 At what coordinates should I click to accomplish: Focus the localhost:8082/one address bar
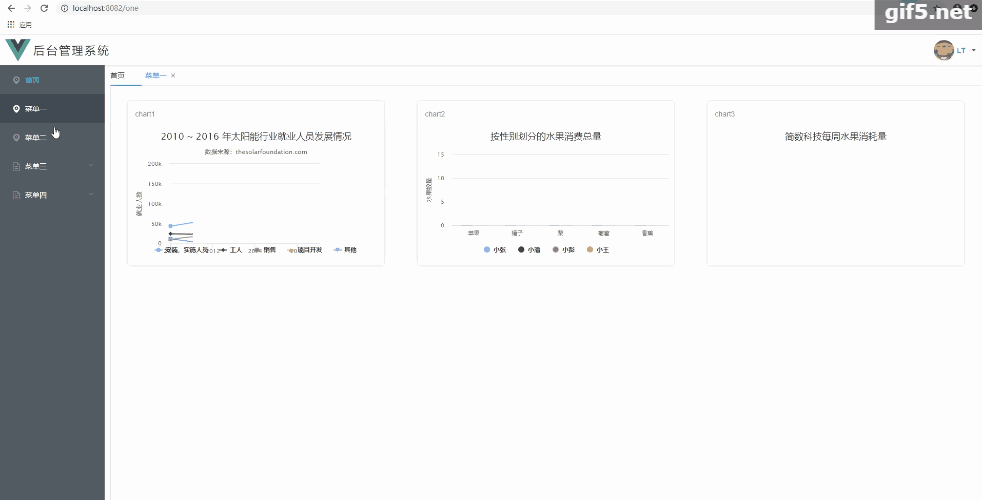pyautogui.click(x=463, y=8)
